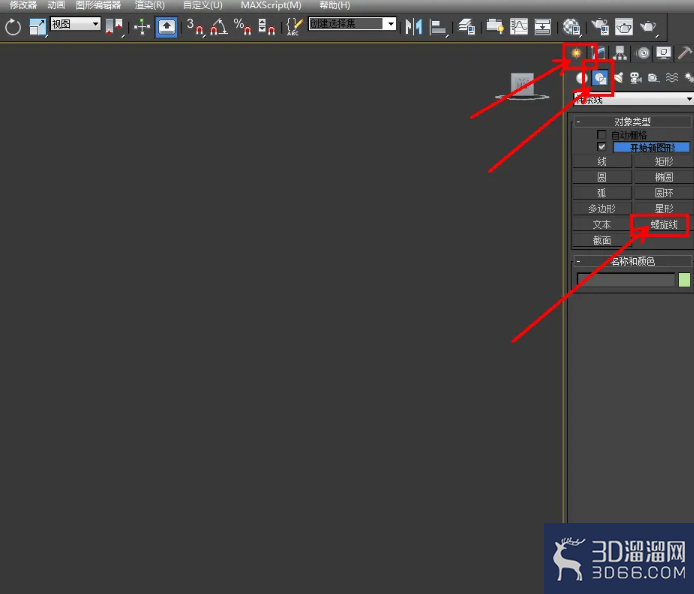
Task: Activate the Select and Manipulate icon
Action: (142, 27)
